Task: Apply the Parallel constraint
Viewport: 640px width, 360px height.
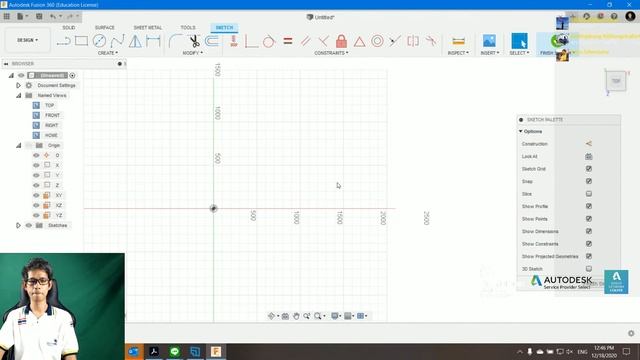Action: 305,41
